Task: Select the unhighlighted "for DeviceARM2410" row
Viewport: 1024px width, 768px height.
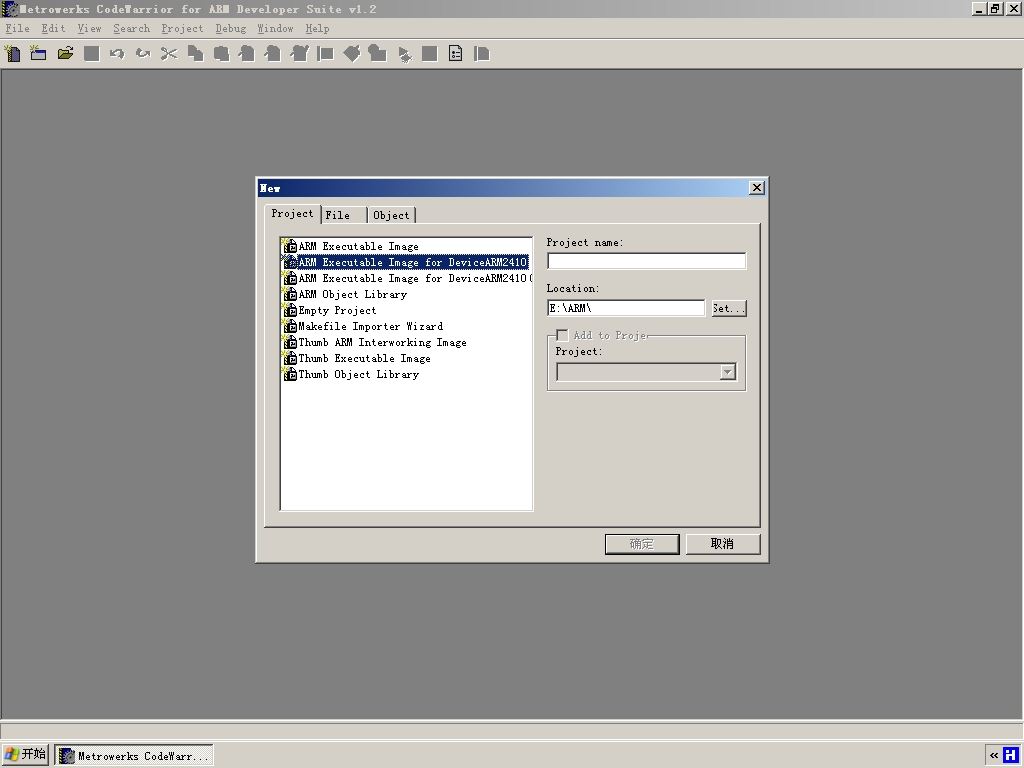Action: [407, 278]
